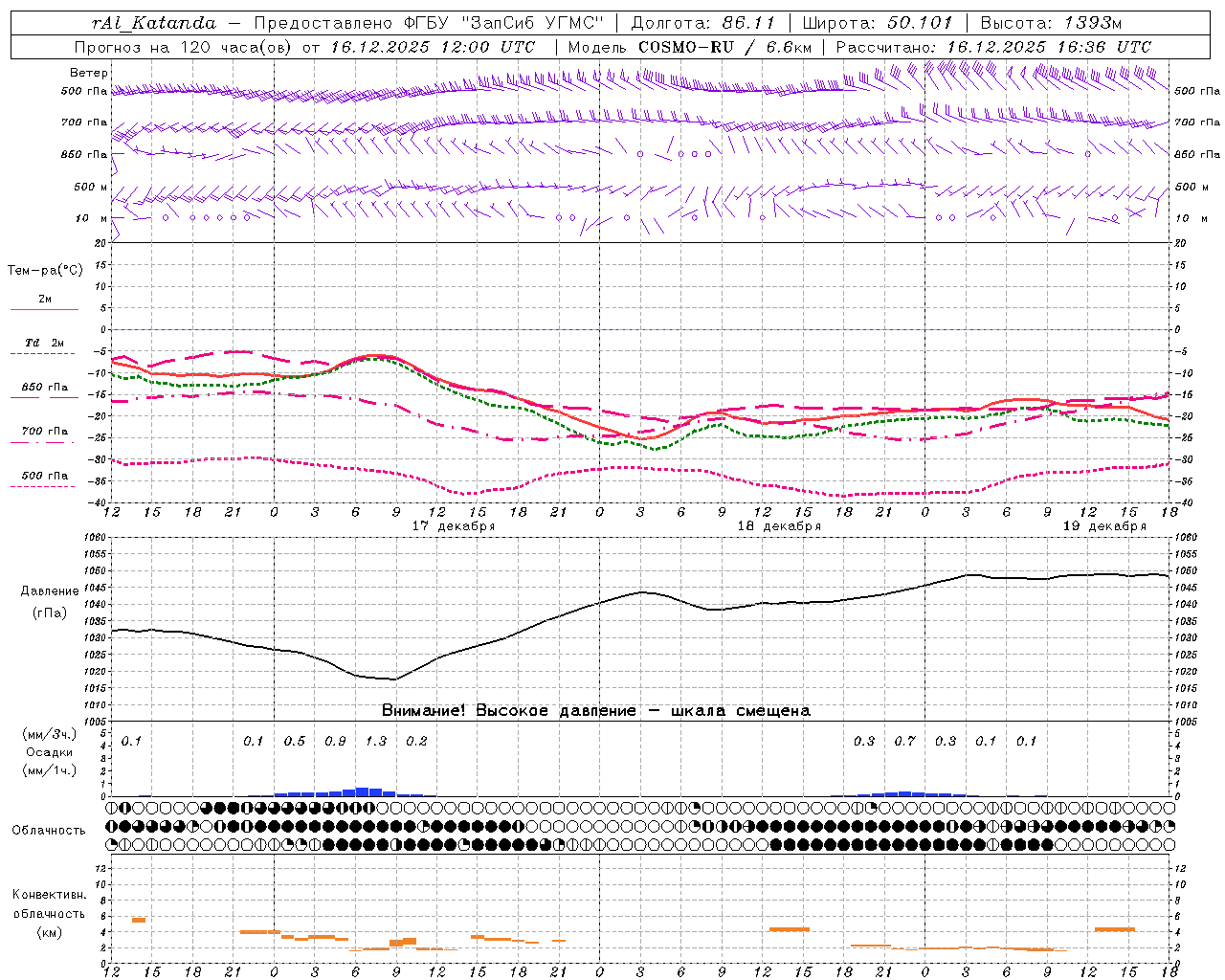Screen dimensions: 1225x980
Task: Click the warning "Внимание! Высокое давление — шкала смещена"
Action: click(x=596, y=711)
